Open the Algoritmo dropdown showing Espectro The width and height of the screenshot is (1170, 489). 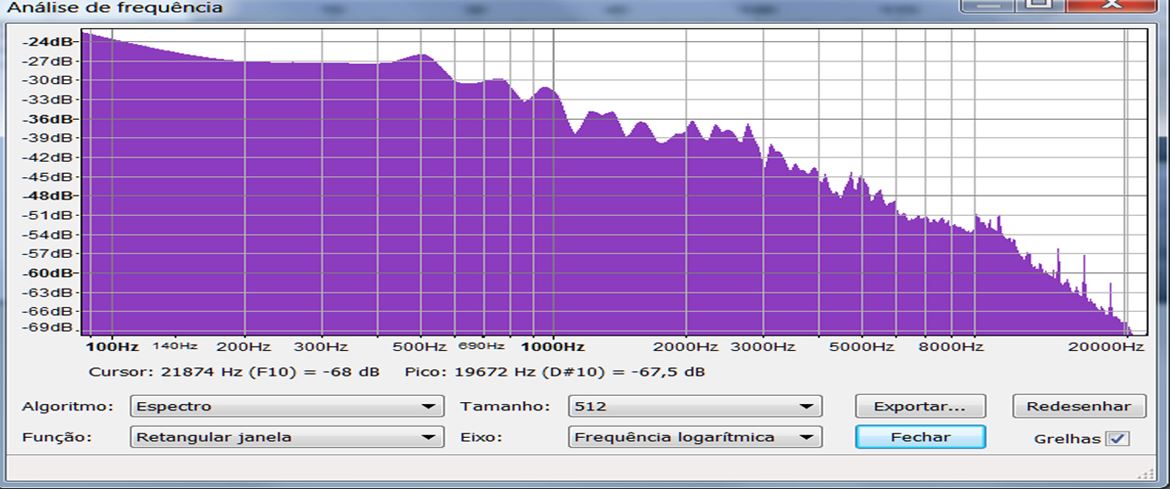[x=287, y=407]
